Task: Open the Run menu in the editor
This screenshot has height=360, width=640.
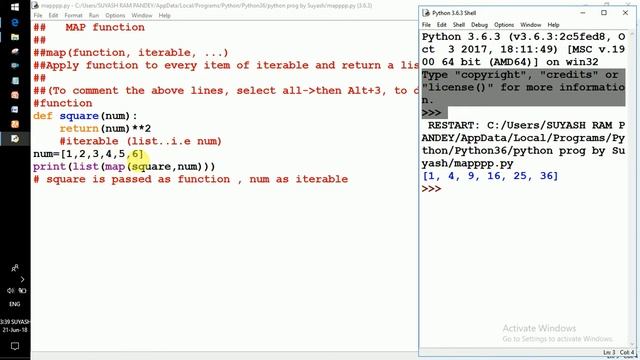Action: click(94, 15)
